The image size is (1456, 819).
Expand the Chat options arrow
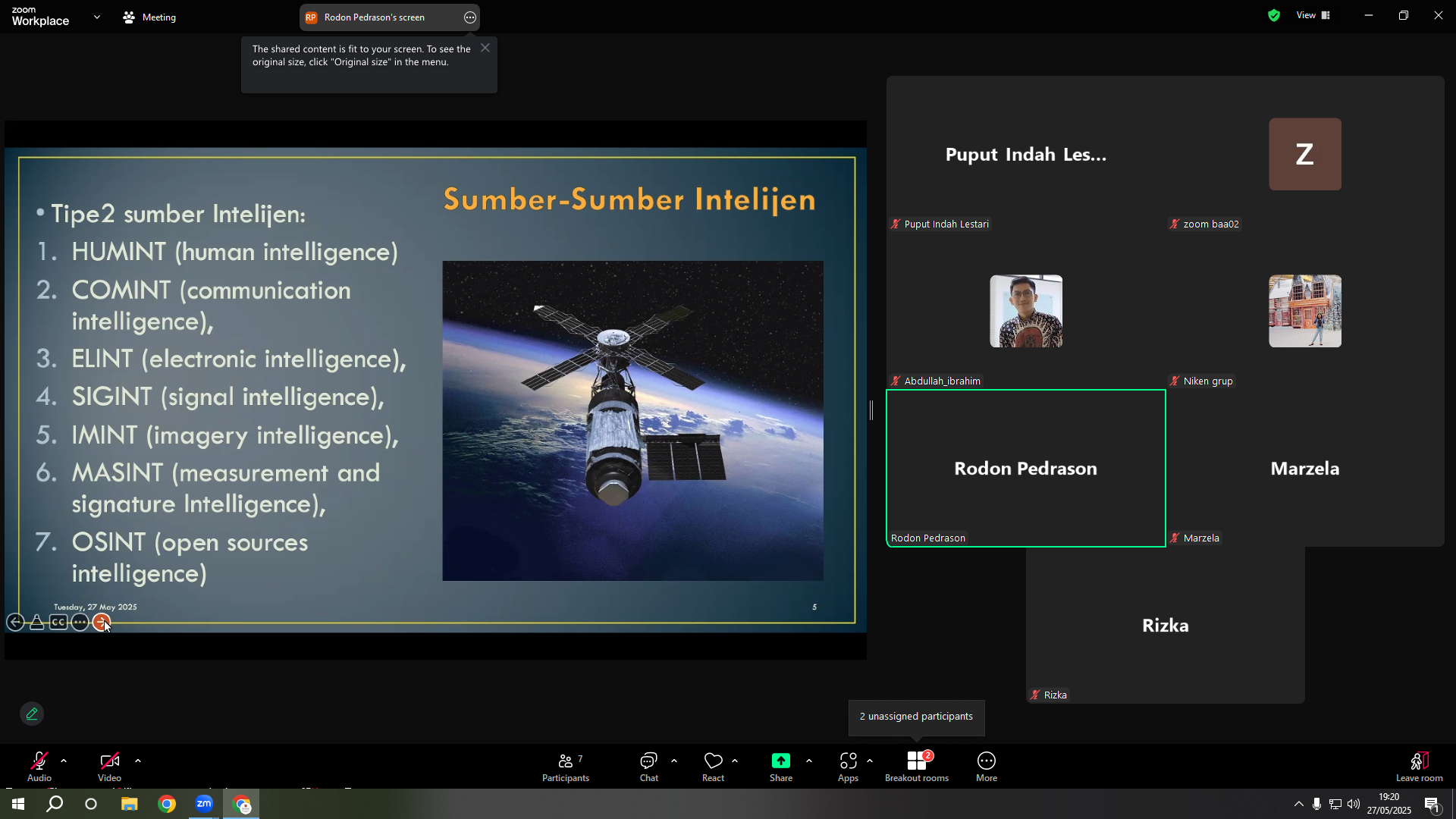pyautogui.click(x=674, y=761)
